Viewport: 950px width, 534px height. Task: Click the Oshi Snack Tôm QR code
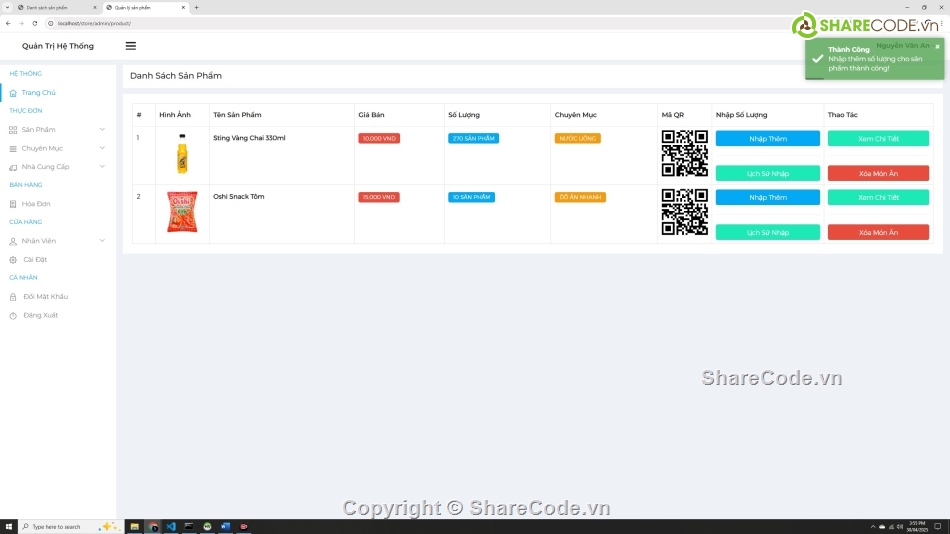(685, 212)
